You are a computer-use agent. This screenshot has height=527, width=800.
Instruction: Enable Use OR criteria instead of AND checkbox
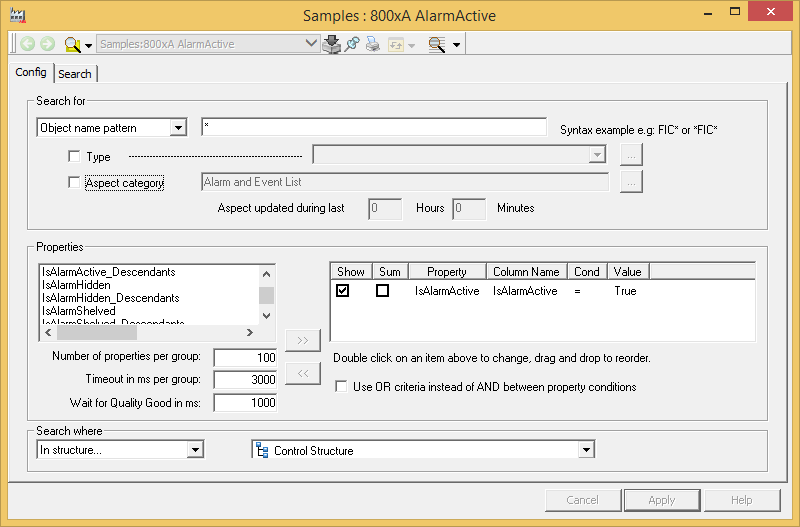[x=341, y=386]
